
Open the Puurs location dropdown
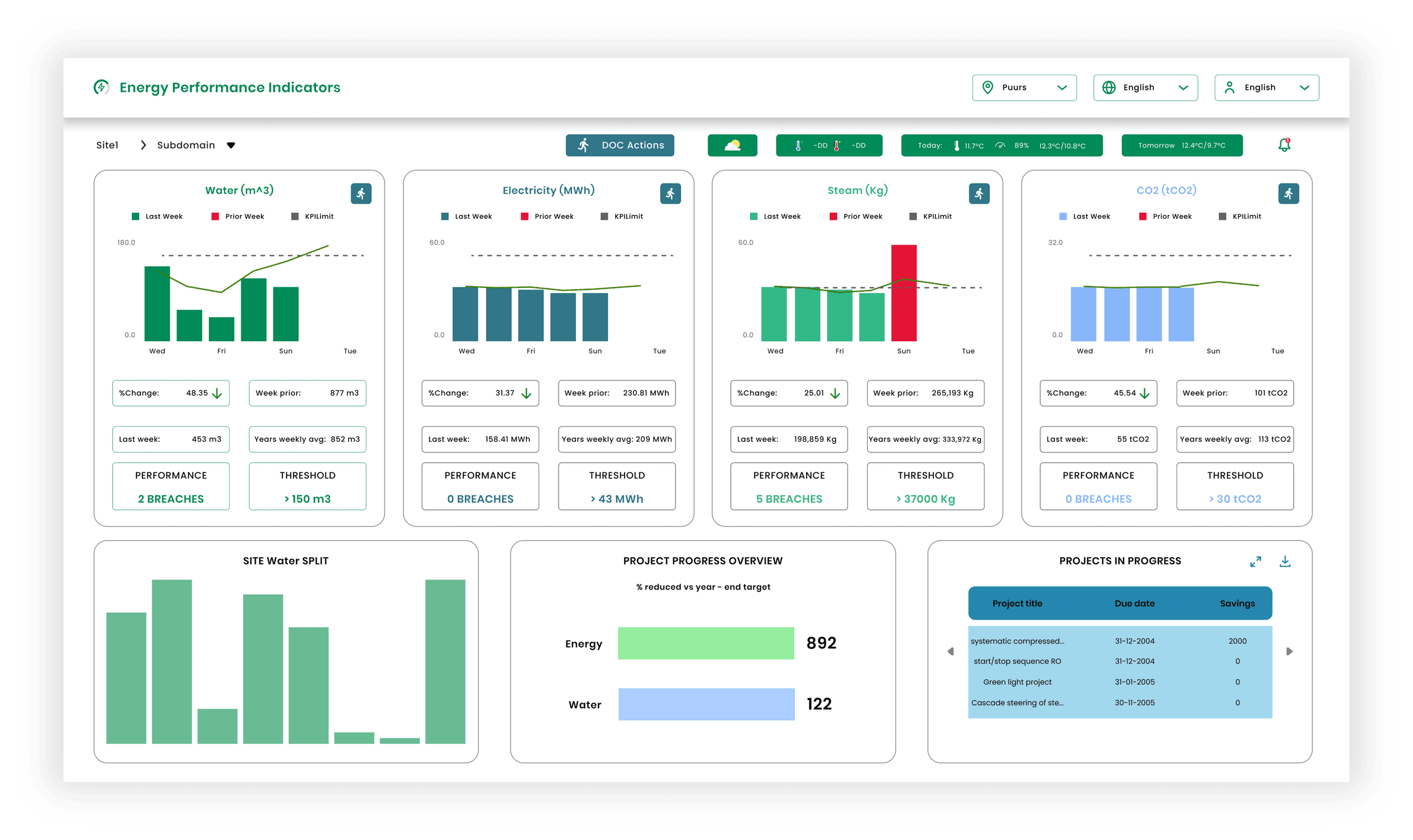coord(1024,88)
